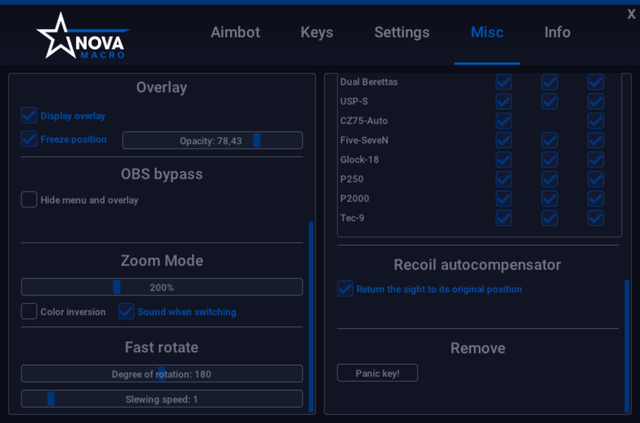Image resolution: width=640 pixels, height=423 pixels.
Task: Click the Recoil autocompensator heading
Action: tap(477, 265)
